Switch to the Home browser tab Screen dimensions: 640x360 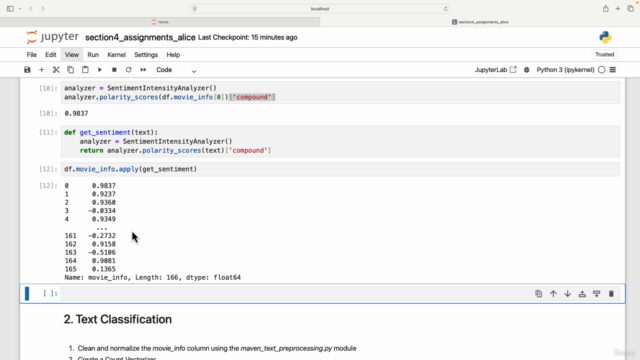click(160, 22)
